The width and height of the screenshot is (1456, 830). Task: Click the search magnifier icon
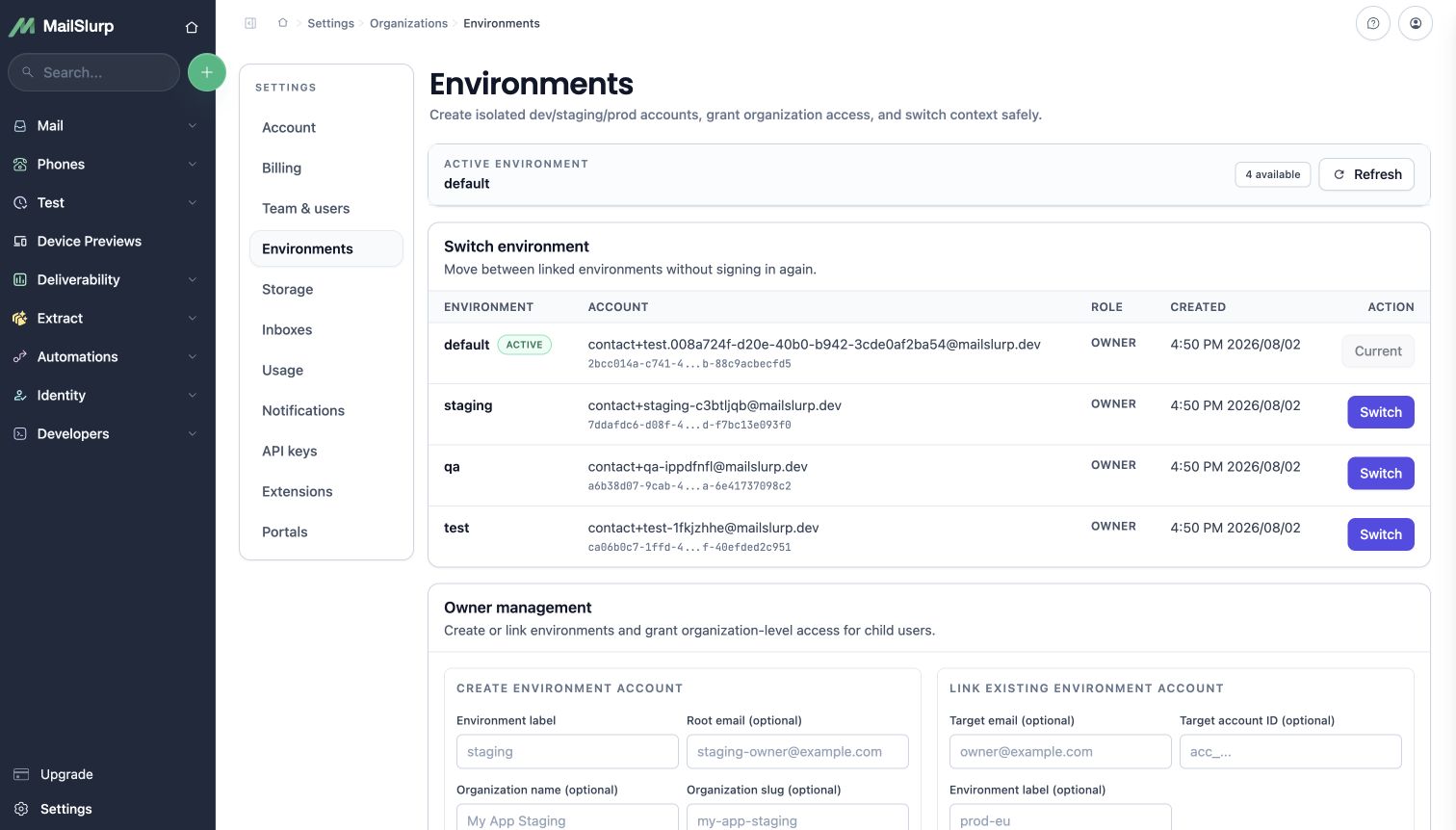point(28,72)
